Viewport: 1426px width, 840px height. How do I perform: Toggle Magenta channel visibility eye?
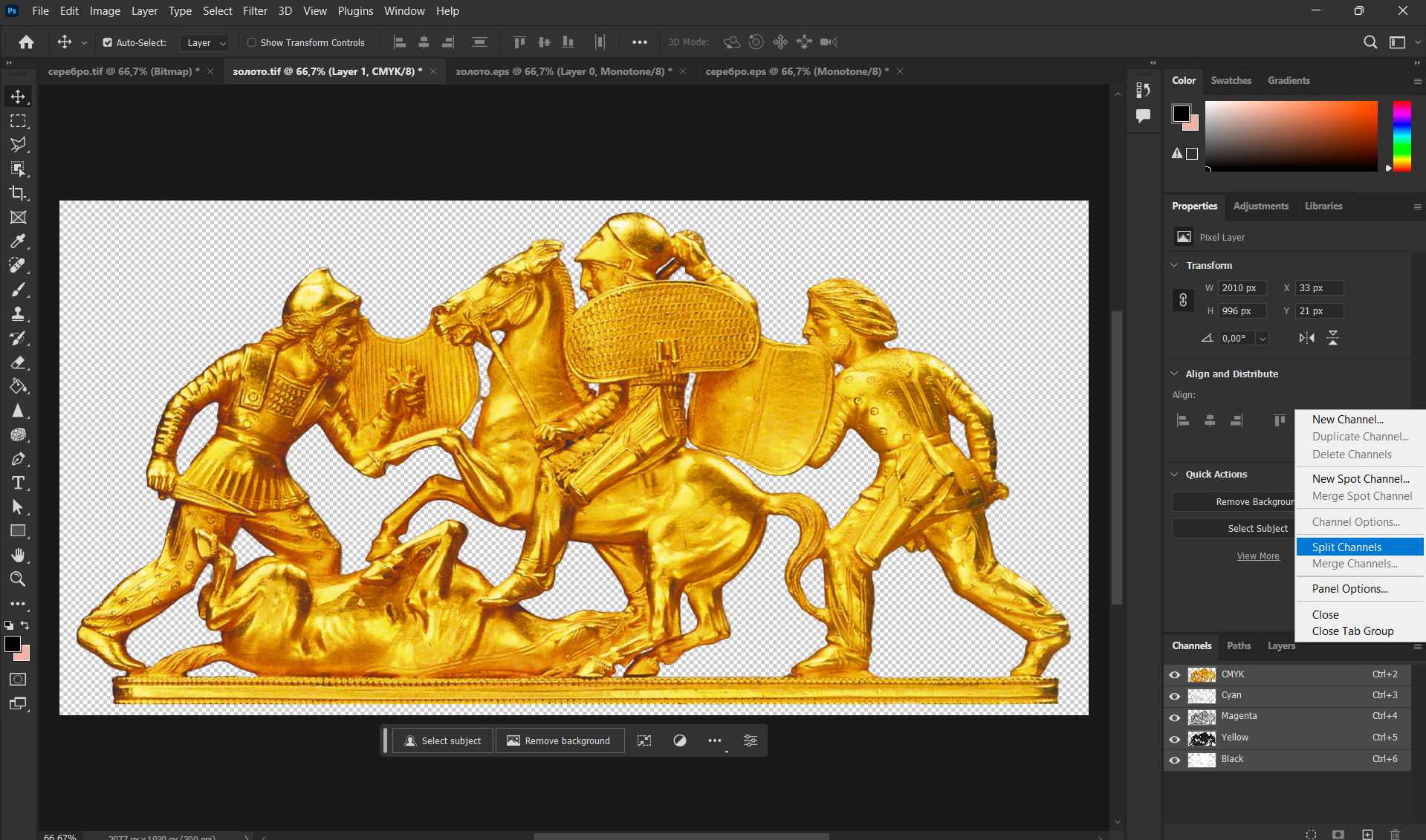pos(1175,717)
